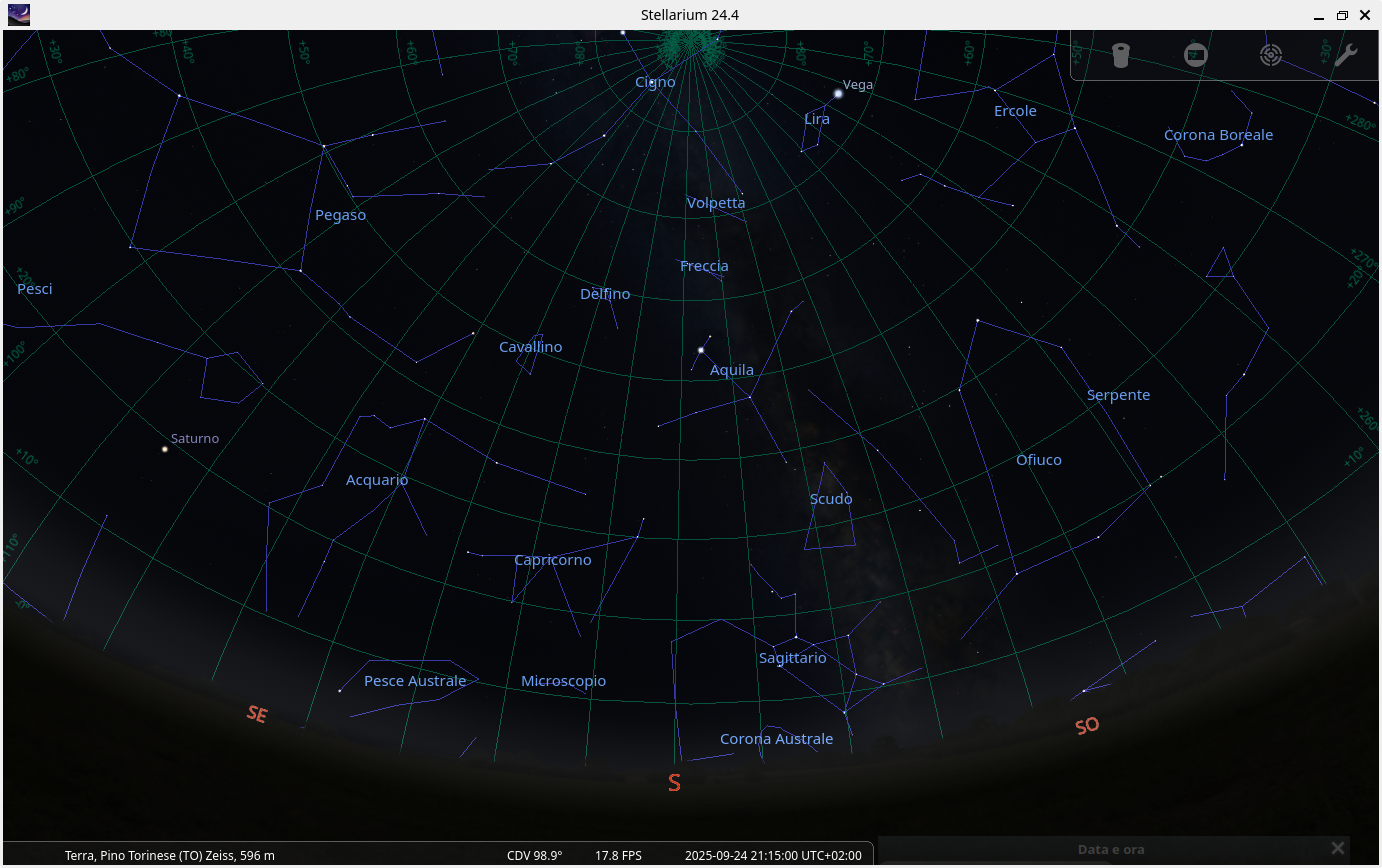This screenshot has height=868, width=1382.
Task: Click the Cigno constellation label
Action: click(x=655, y=82)
